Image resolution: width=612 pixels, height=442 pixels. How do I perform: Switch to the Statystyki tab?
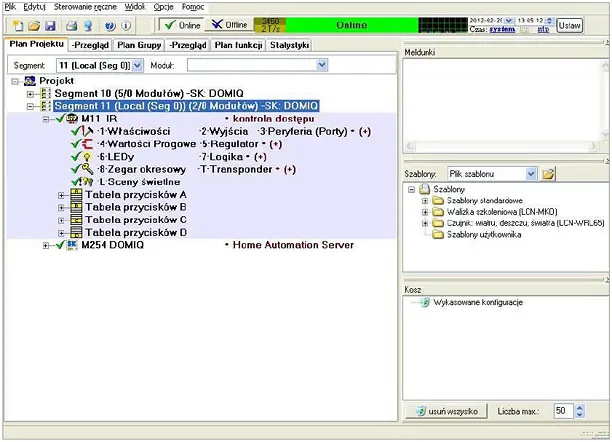pos(290,45)
